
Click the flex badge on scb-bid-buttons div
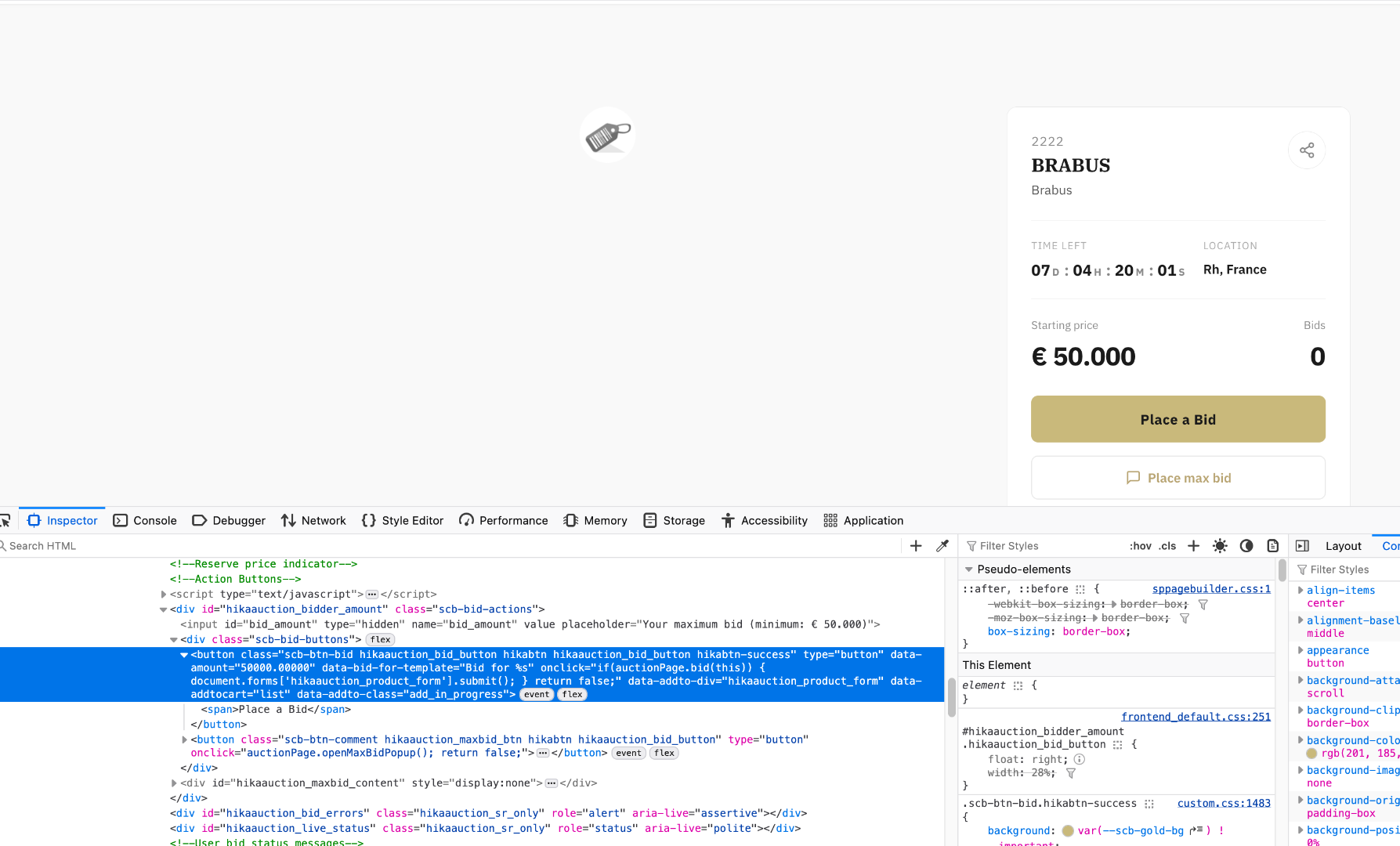click(381, 640)
